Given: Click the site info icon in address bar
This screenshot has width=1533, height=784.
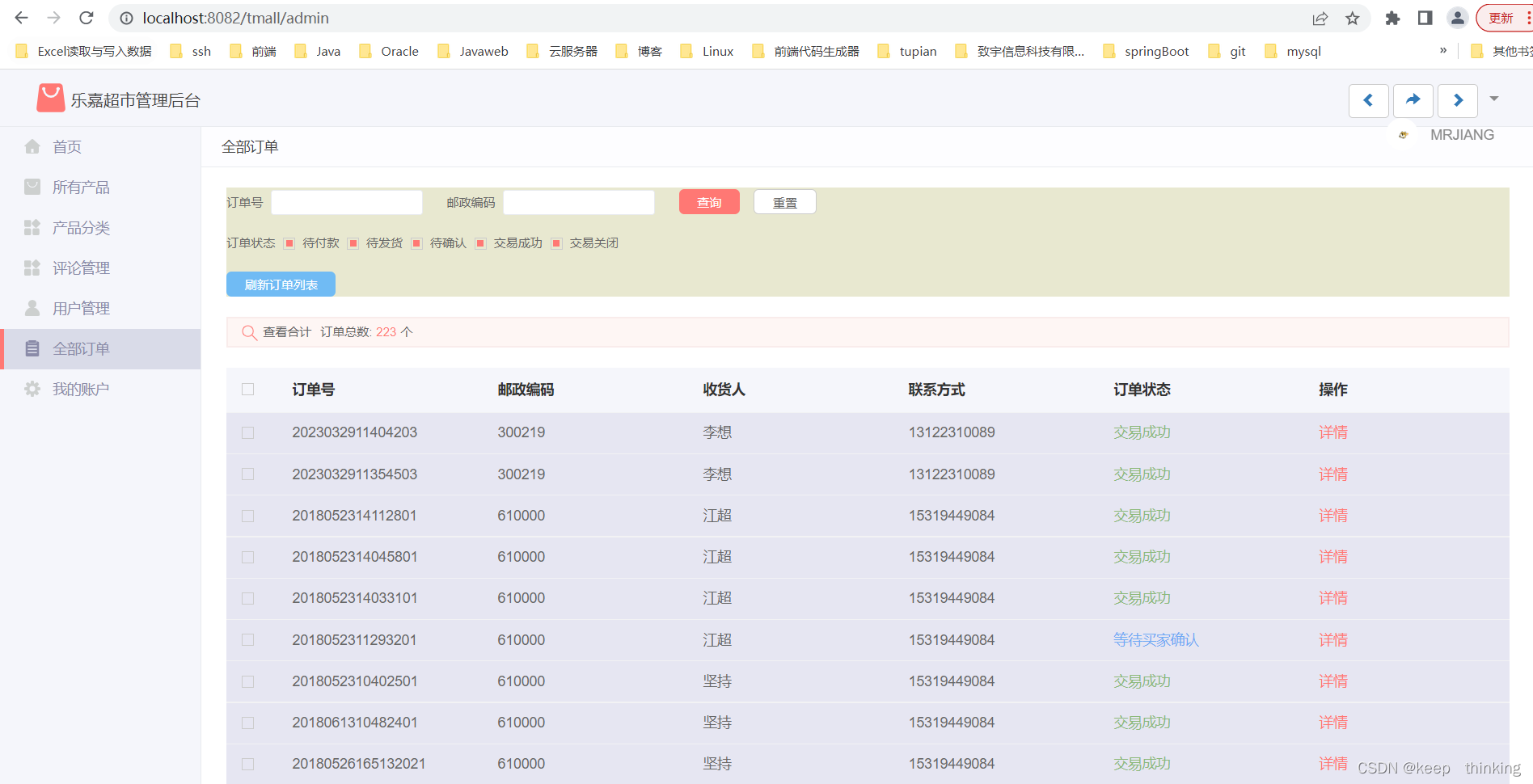Looking at the screenshot, I should [x=127, y=18].
